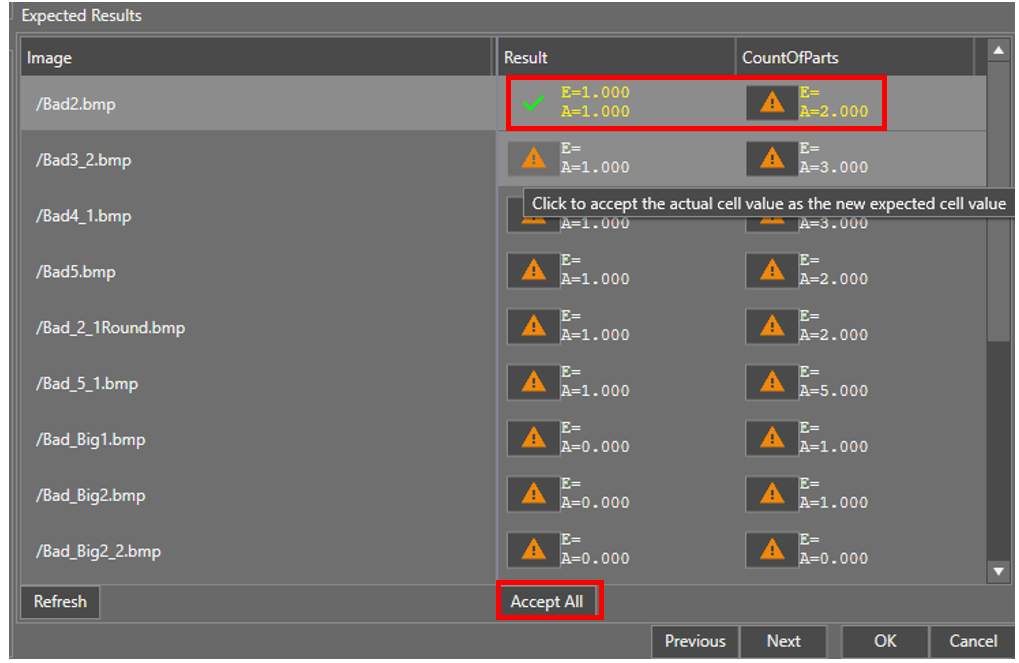Click the CountOfParts column header

coord(853,58)
